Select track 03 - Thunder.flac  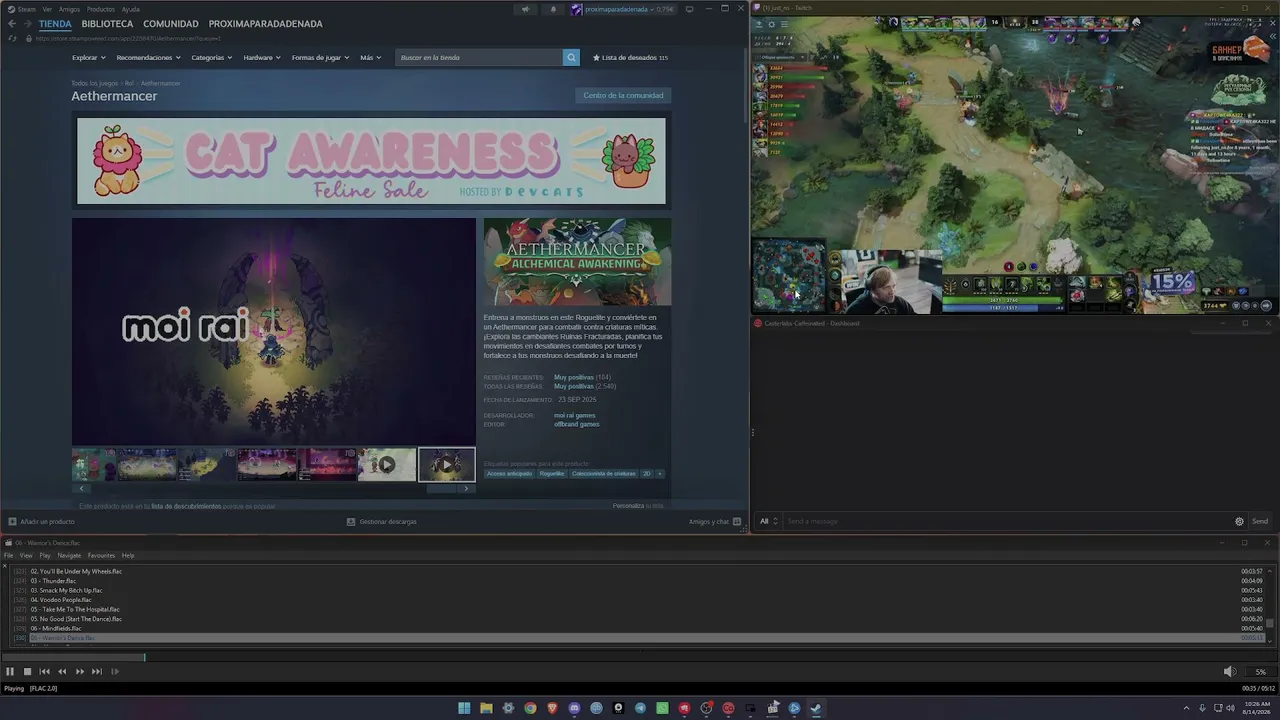tap(640, 581)
